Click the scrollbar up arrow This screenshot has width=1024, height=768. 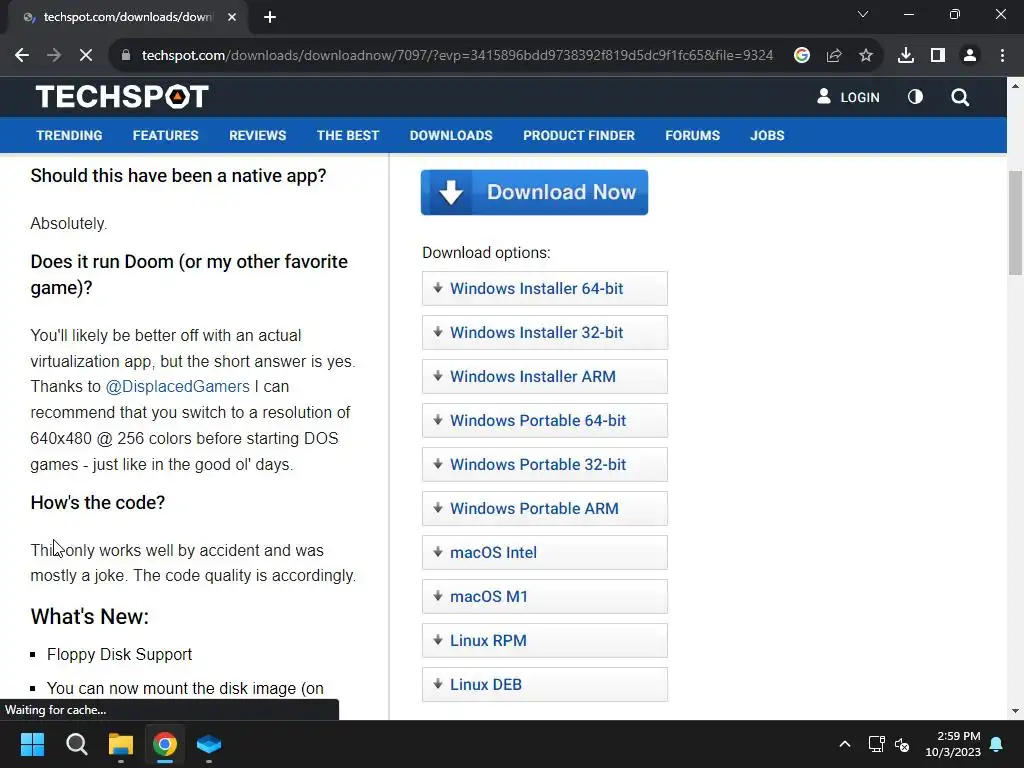(x=1015, y=86)
